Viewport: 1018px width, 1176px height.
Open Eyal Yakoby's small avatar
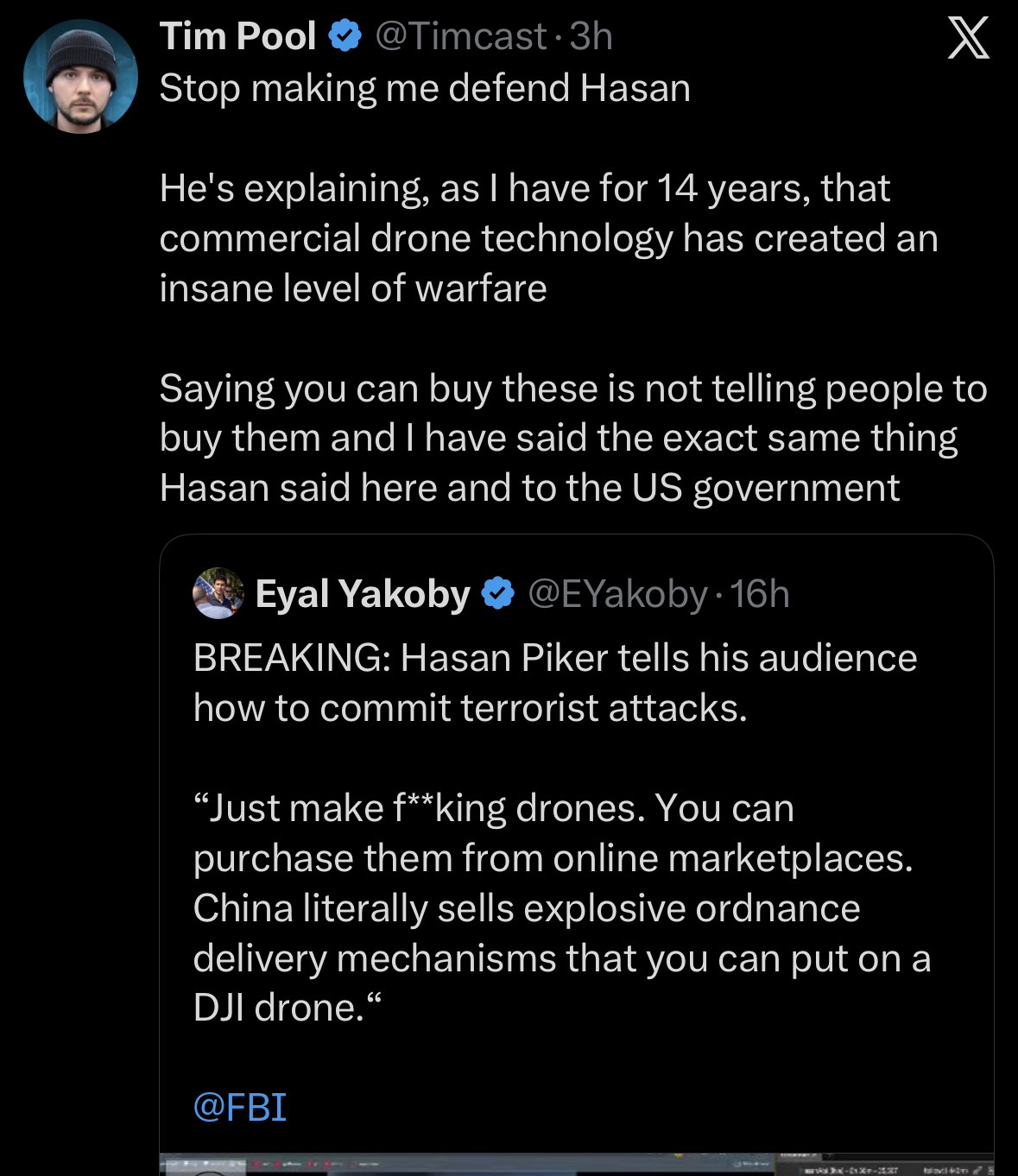[218, 593]
